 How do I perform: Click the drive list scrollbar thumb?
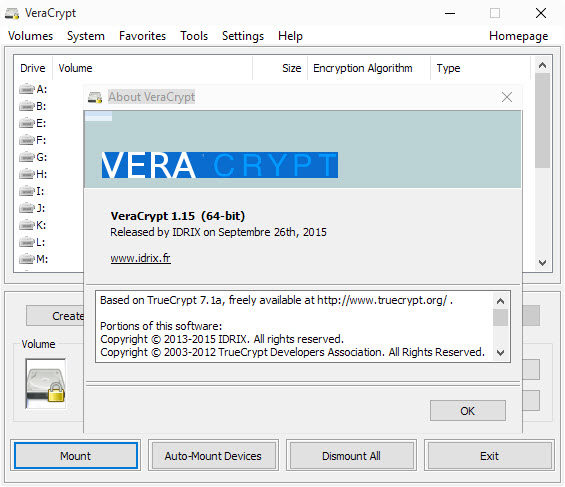point(542,121)
